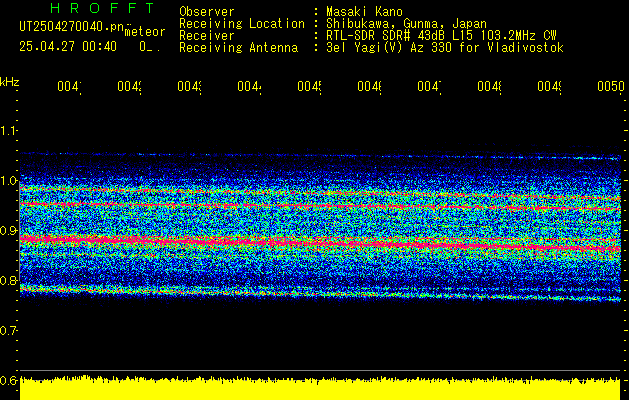The image size is (629, 400).
Task: Click the RTL-SDR SDR# 103.2MHz CW text
Action: [442, 36]
